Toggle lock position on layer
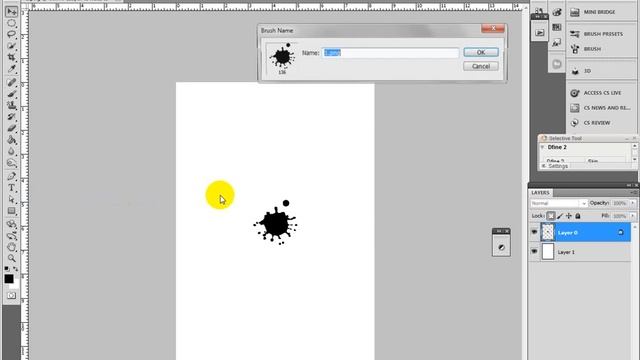 pos(569,216)
